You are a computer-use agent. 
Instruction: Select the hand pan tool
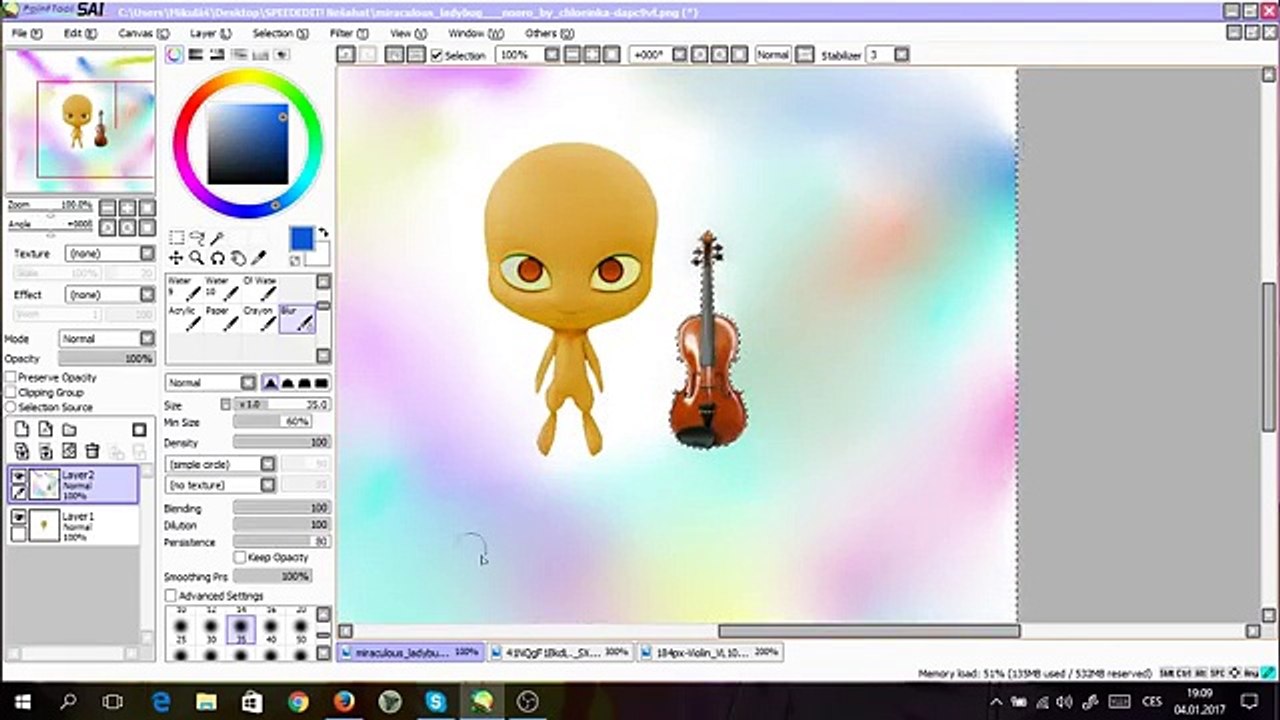238,258
